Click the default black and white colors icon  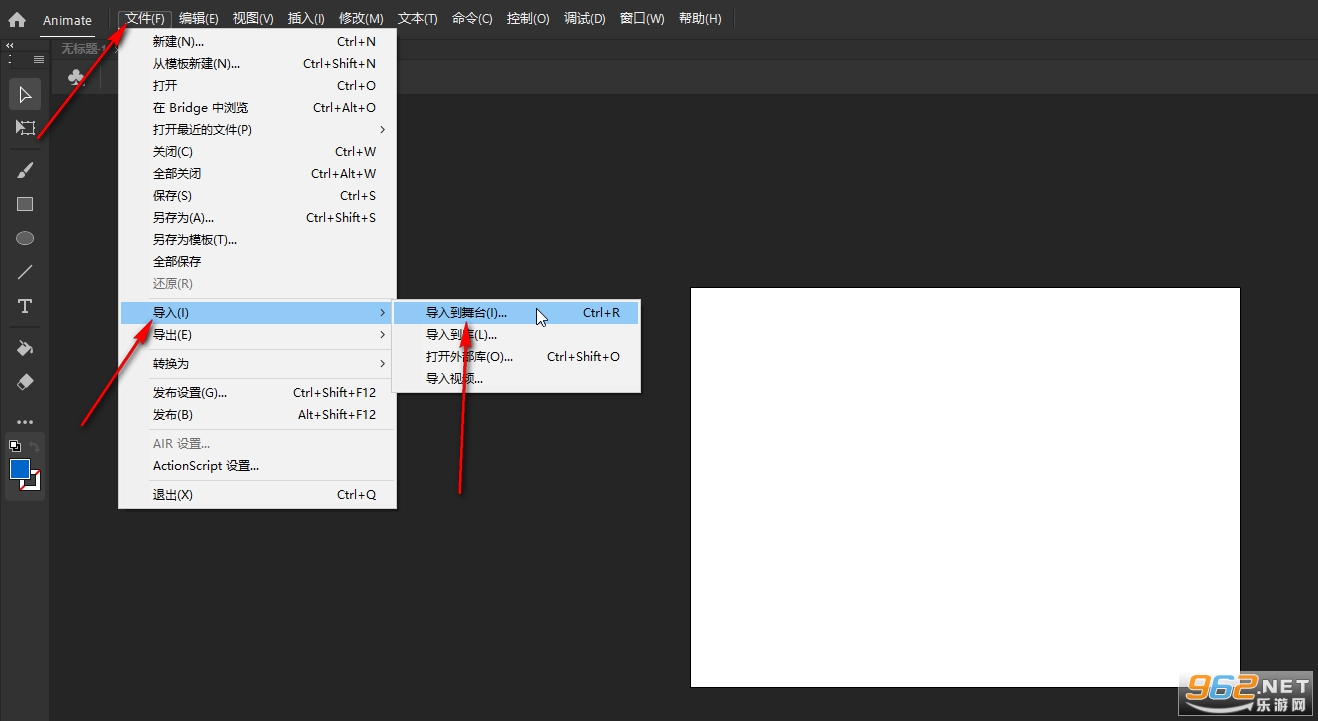click(x=15, y=446)
